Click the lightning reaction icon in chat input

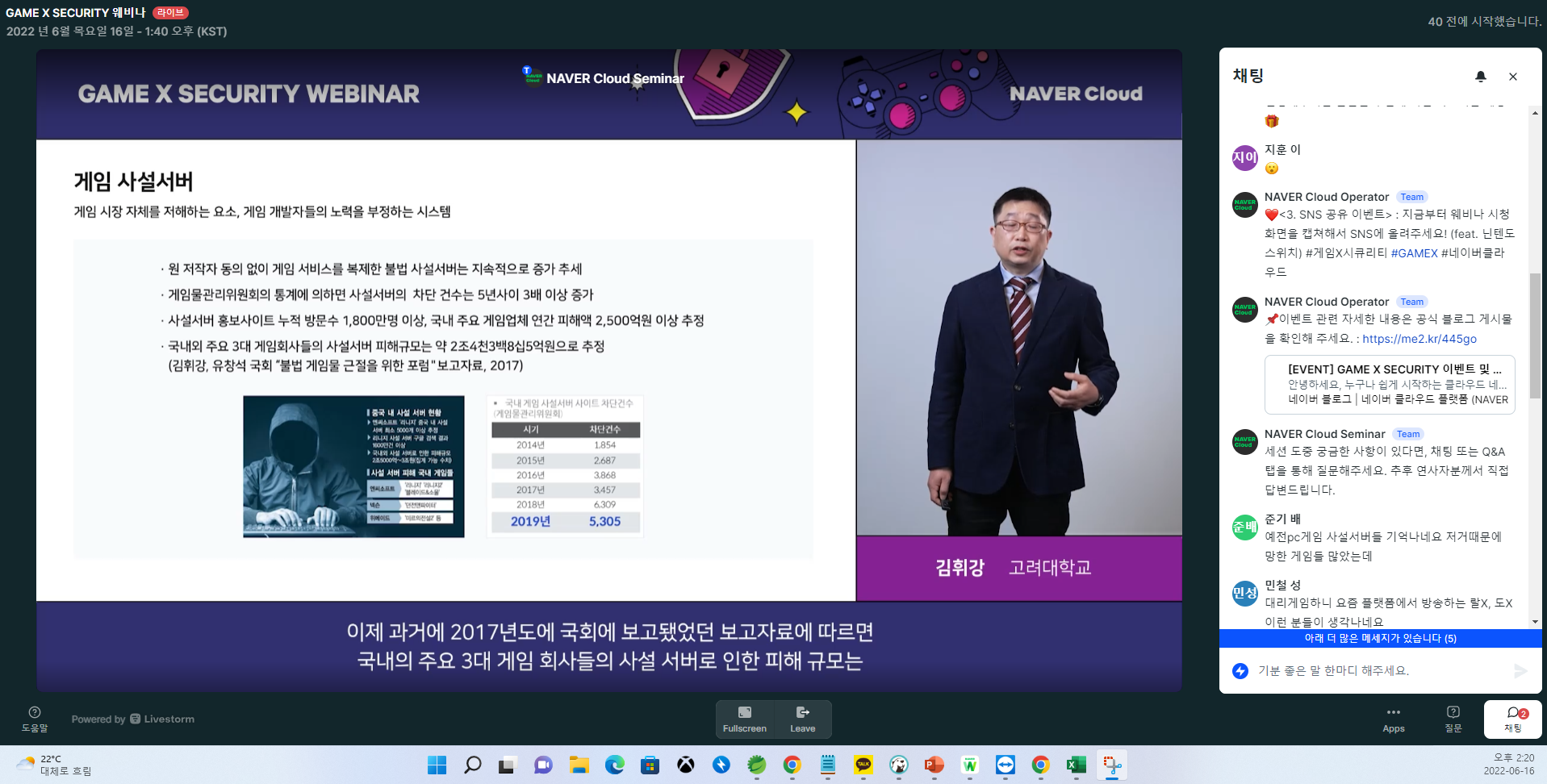point(1240,671)
